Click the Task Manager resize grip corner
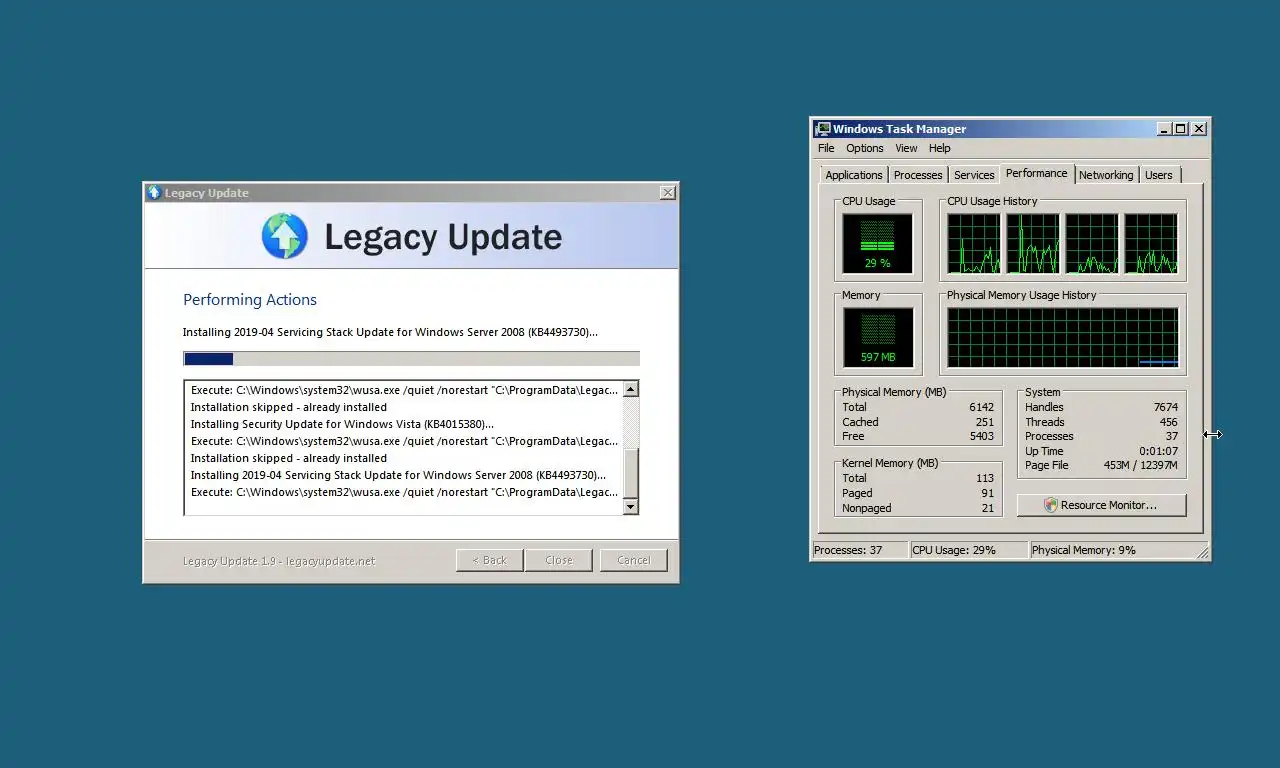The width and height of the screenshot is (1280, 768). pos(1203,552)
